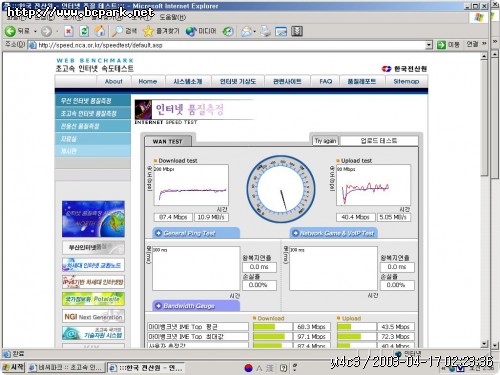Image resolution: width=500 pixels, height=375 pixels.
Task: Open the 기술지원 시스템 banner
Action: pos(93,333)
